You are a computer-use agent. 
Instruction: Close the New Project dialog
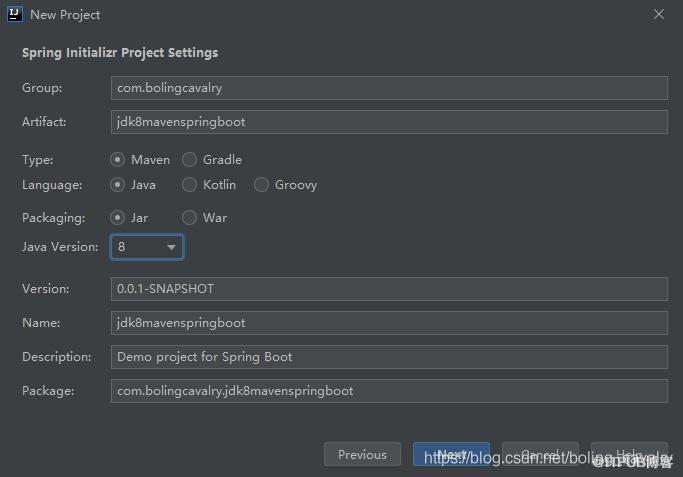coord(659,14)
